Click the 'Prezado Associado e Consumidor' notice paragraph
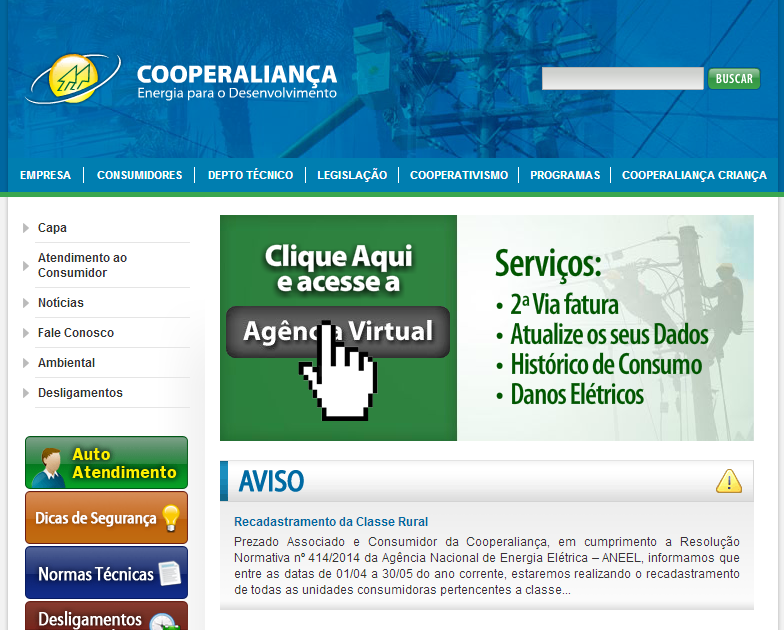Screen dimensions: 784x630 point(486,566)
